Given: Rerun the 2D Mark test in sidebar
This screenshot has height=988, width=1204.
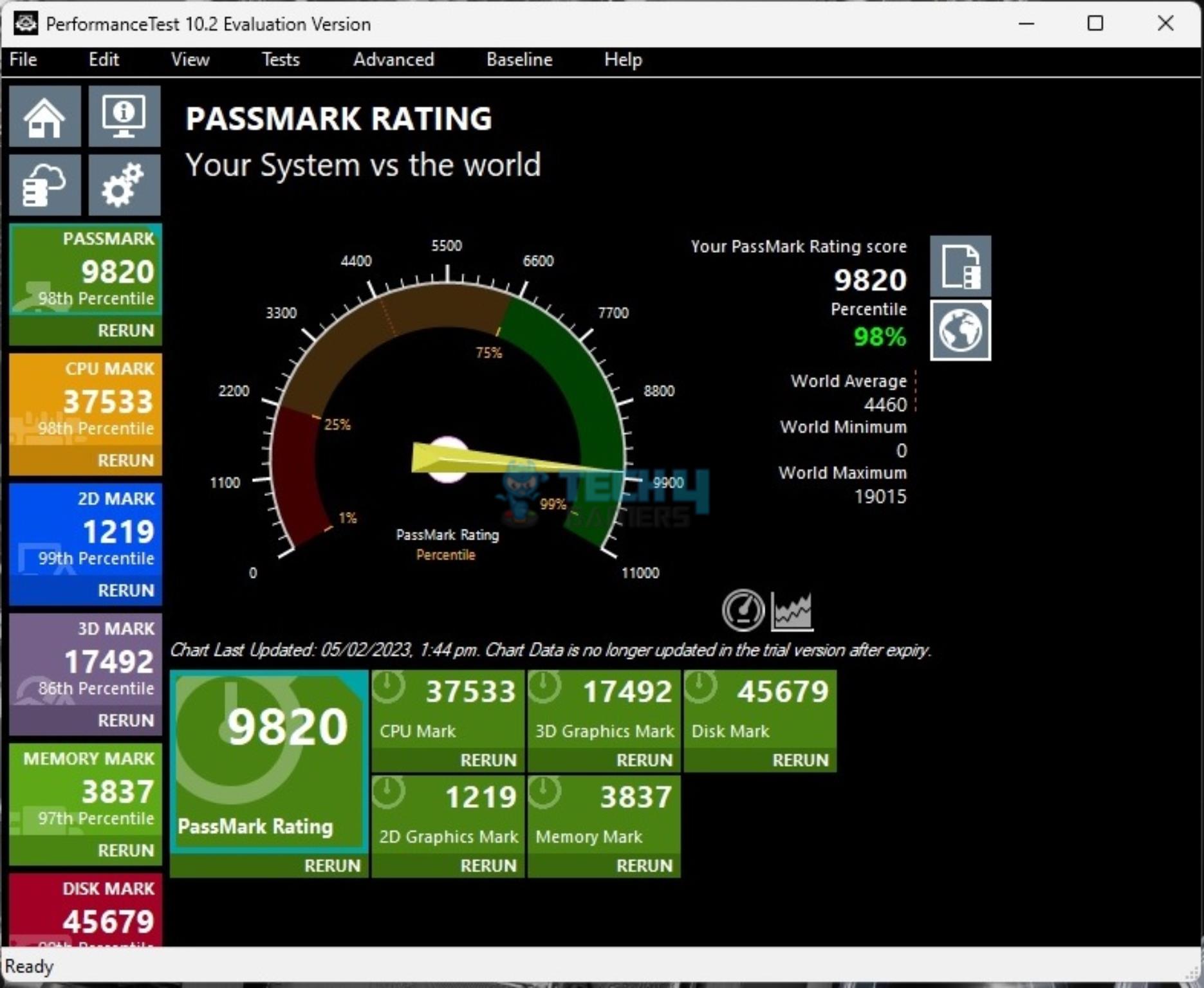Looking at the screenshot, I should 125,590.
